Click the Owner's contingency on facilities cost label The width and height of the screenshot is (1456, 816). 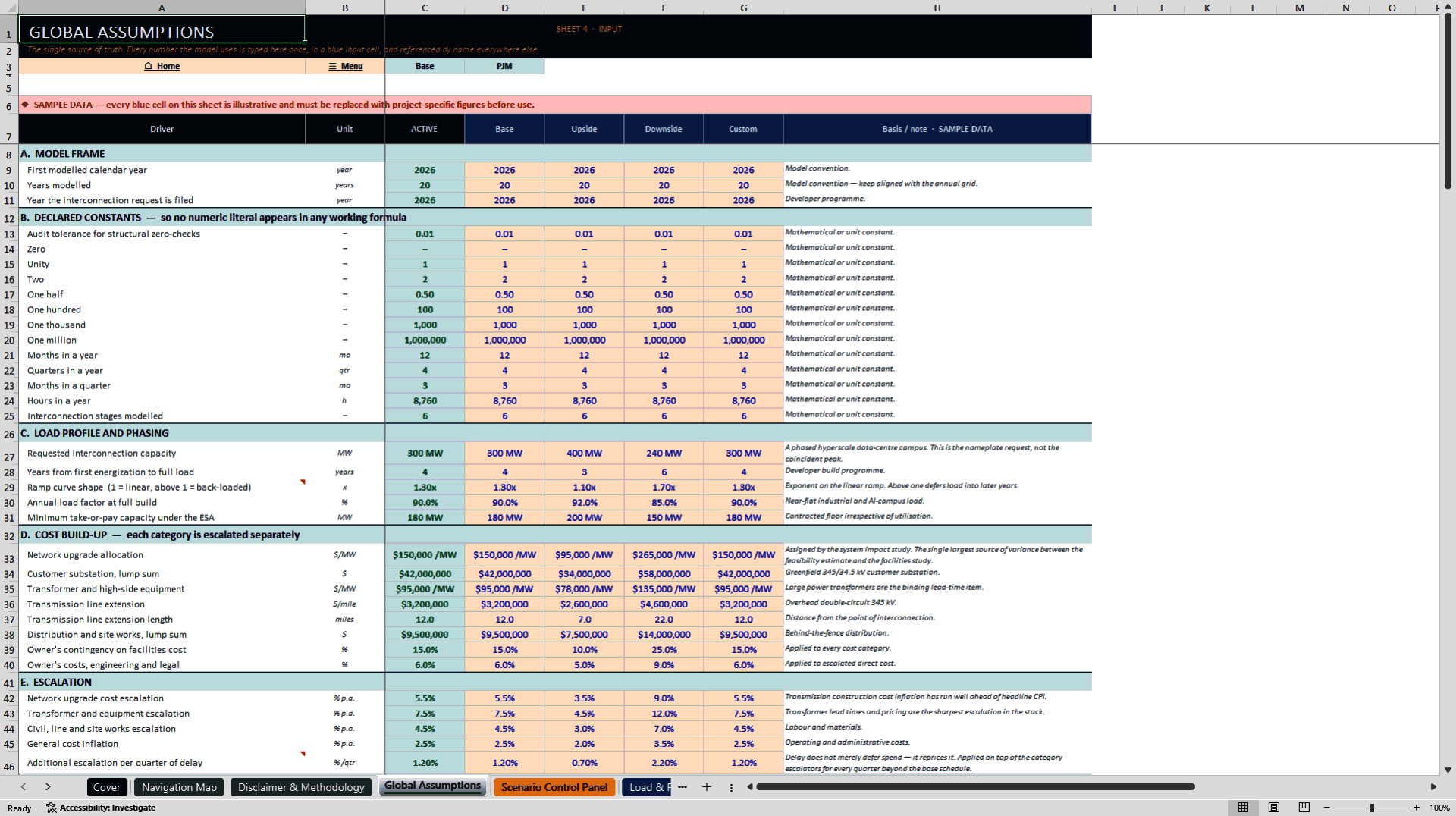coord(106,650)
